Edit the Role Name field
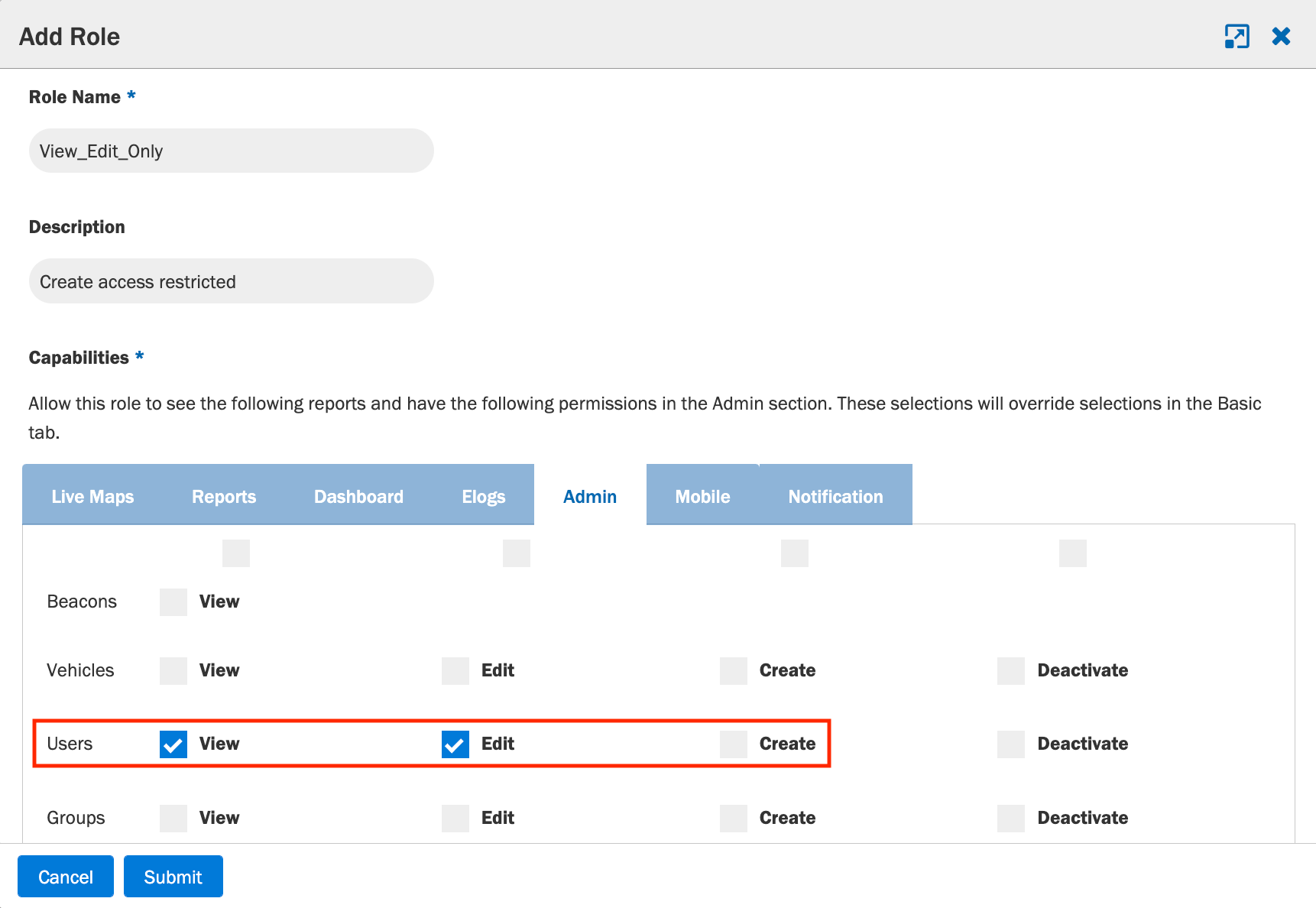 (232, 151)
